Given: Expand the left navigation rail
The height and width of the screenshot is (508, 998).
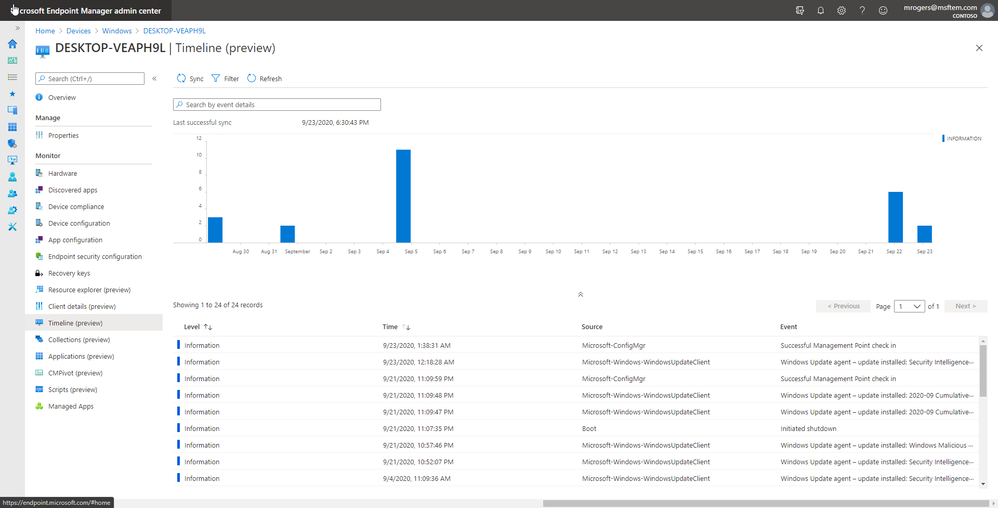Looking at the screenshot, I should coord(17,29).
